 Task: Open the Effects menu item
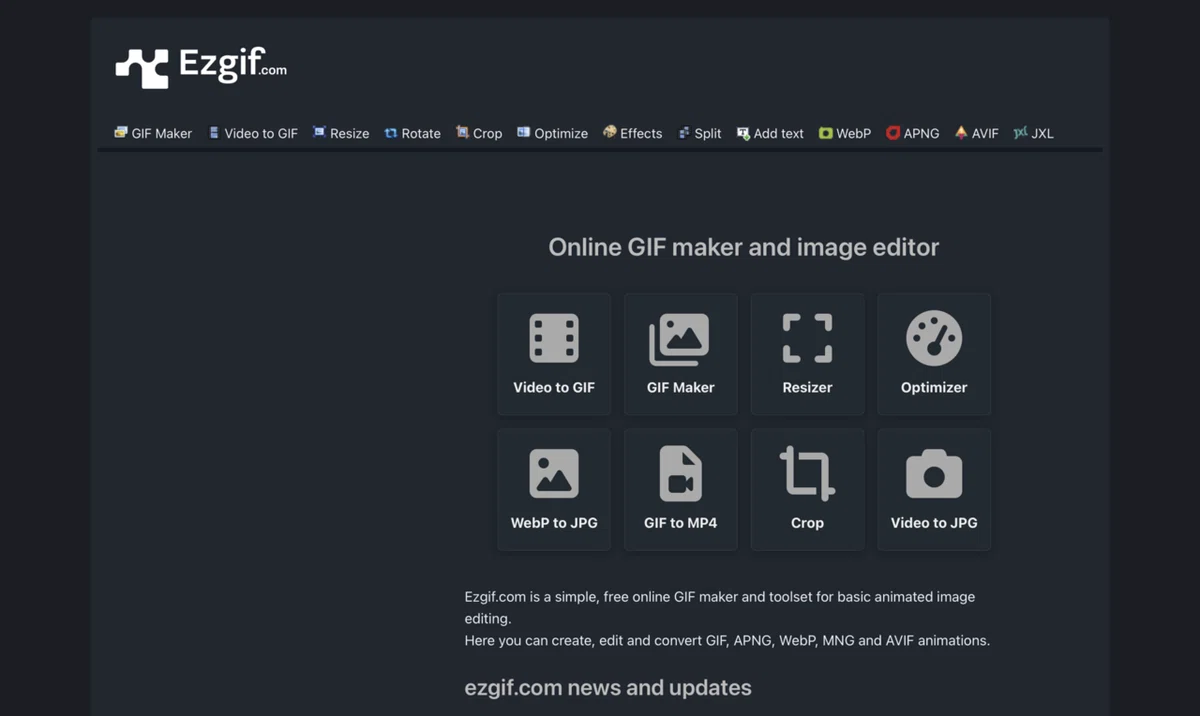[632, 133]
